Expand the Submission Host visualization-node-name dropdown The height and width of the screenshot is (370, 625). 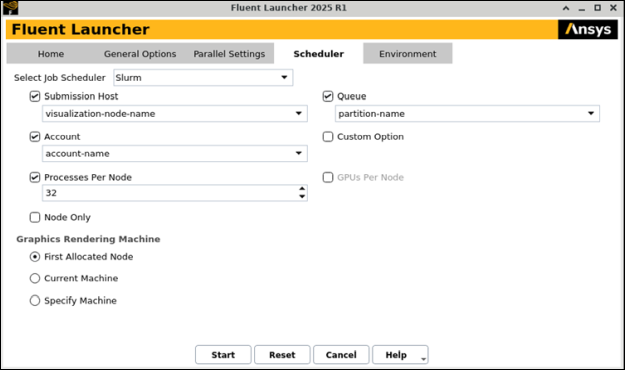click(175, 114)
